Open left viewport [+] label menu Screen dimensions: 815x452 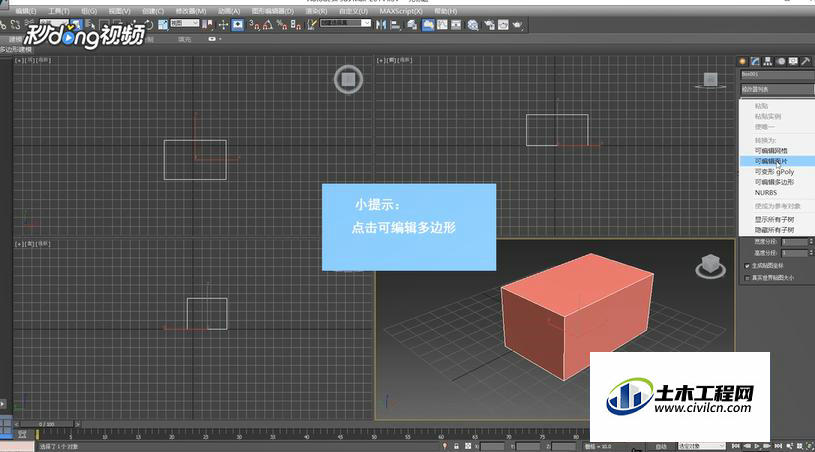click(19, 244)
